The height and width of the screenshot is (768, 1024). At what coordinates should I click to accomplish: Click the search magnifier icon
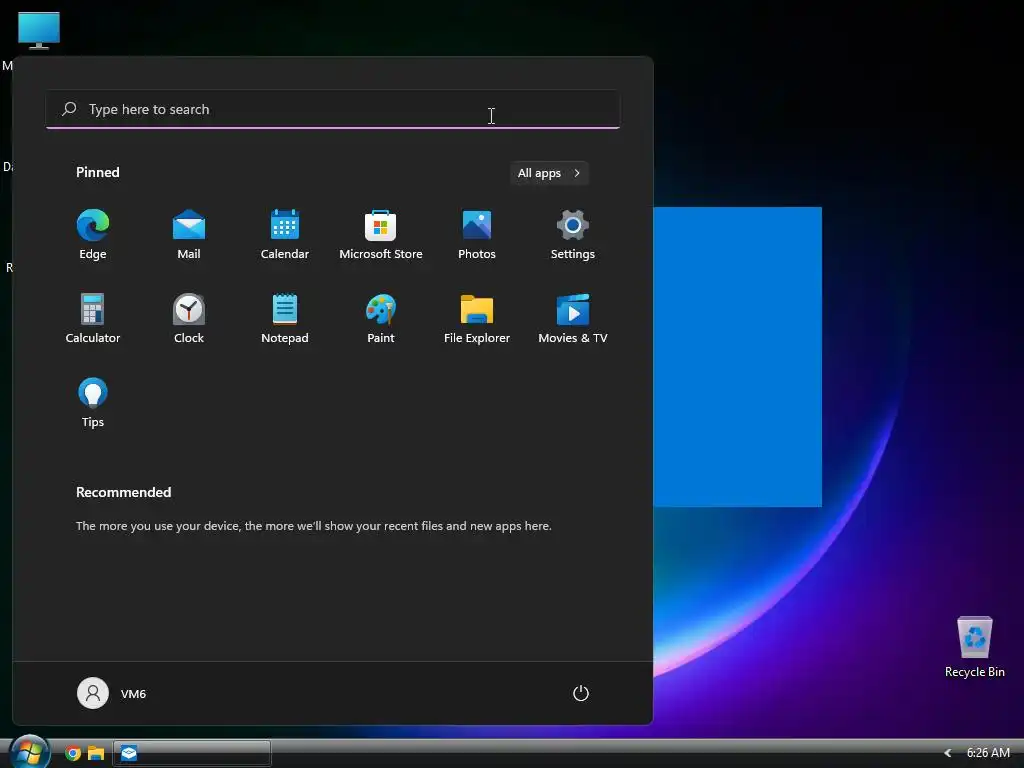69,108
